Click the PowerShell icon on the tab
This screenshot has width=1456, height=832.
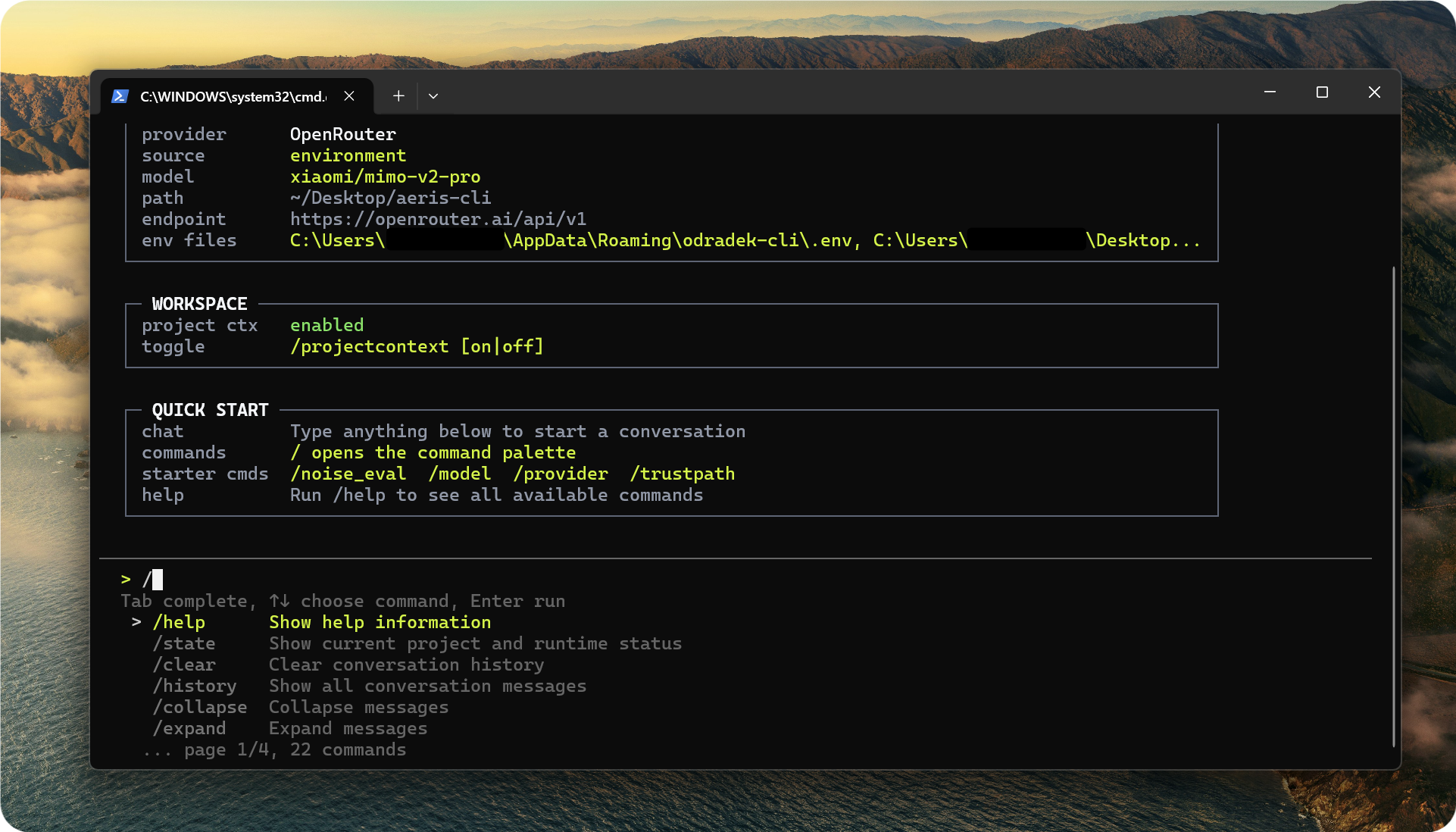(120, 96)
